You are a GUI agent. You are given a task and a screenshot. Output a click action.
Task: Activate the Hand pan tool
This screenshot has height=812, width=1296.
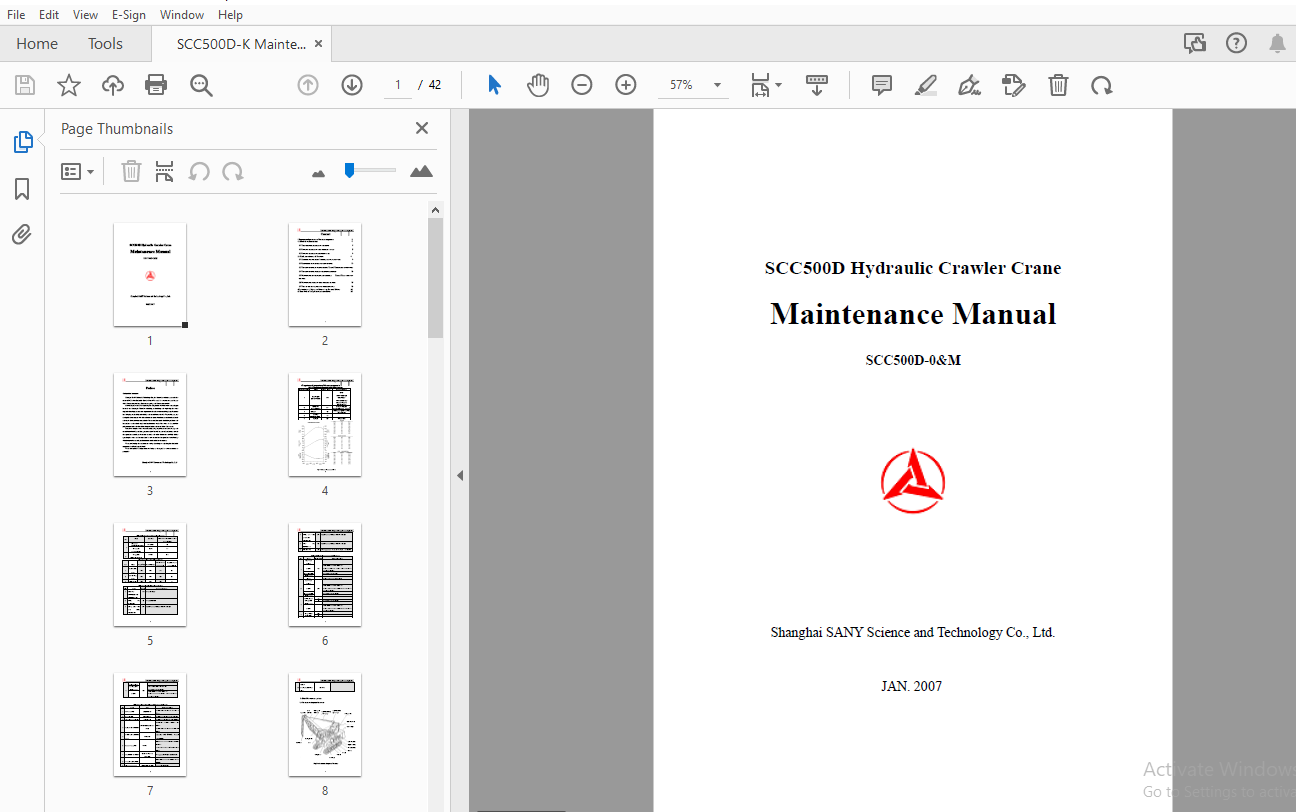tap(538, 85)
